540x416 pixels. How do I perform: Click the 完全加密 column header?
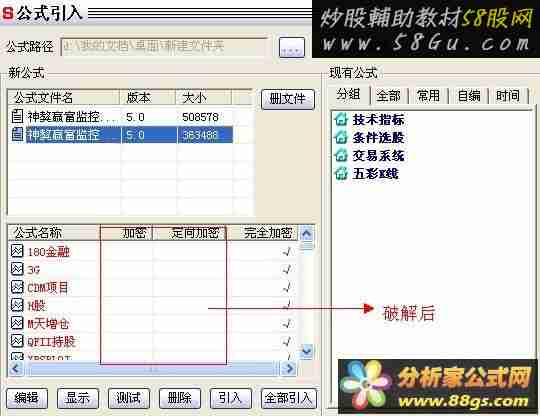[x=262, y=233]
